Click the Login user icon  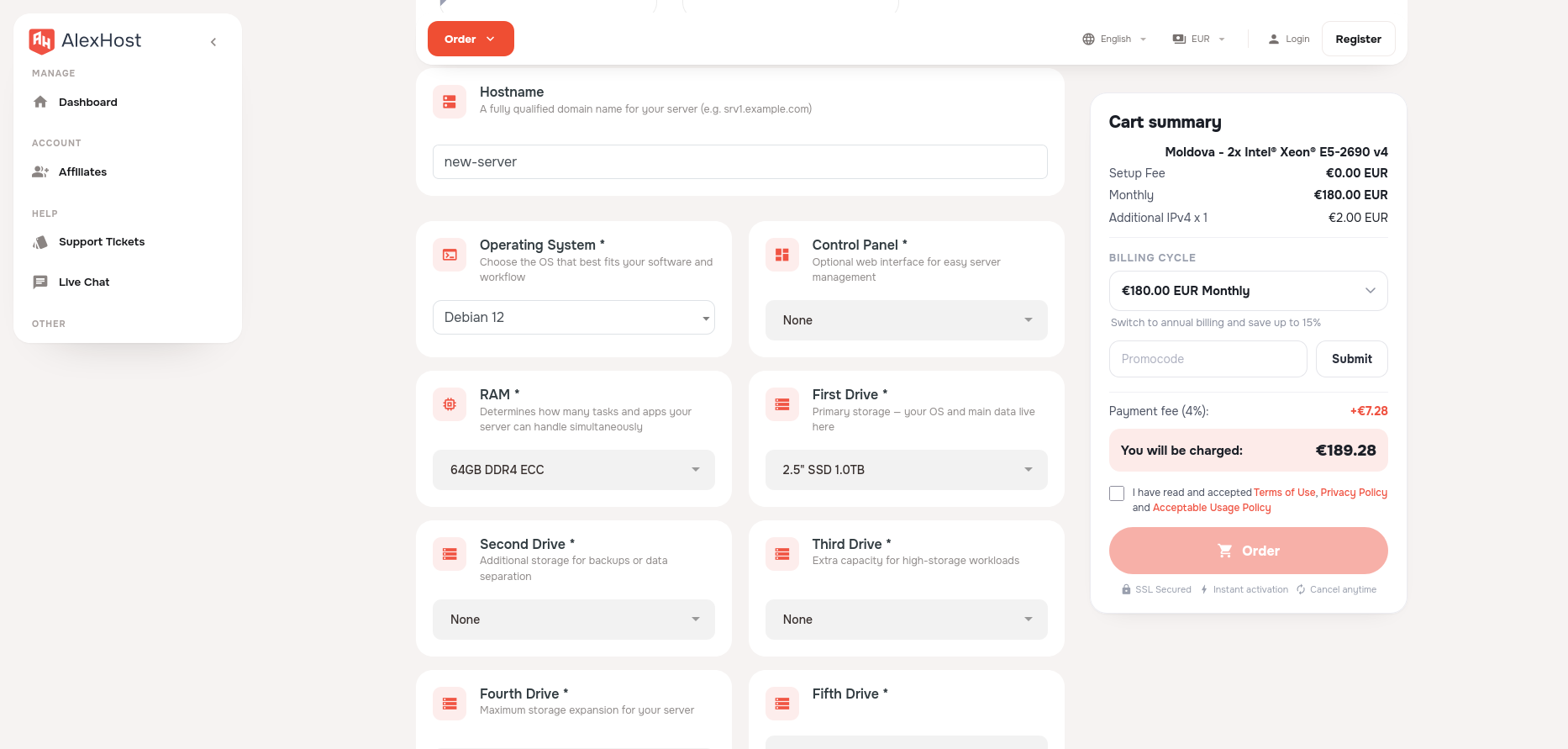1274,39
